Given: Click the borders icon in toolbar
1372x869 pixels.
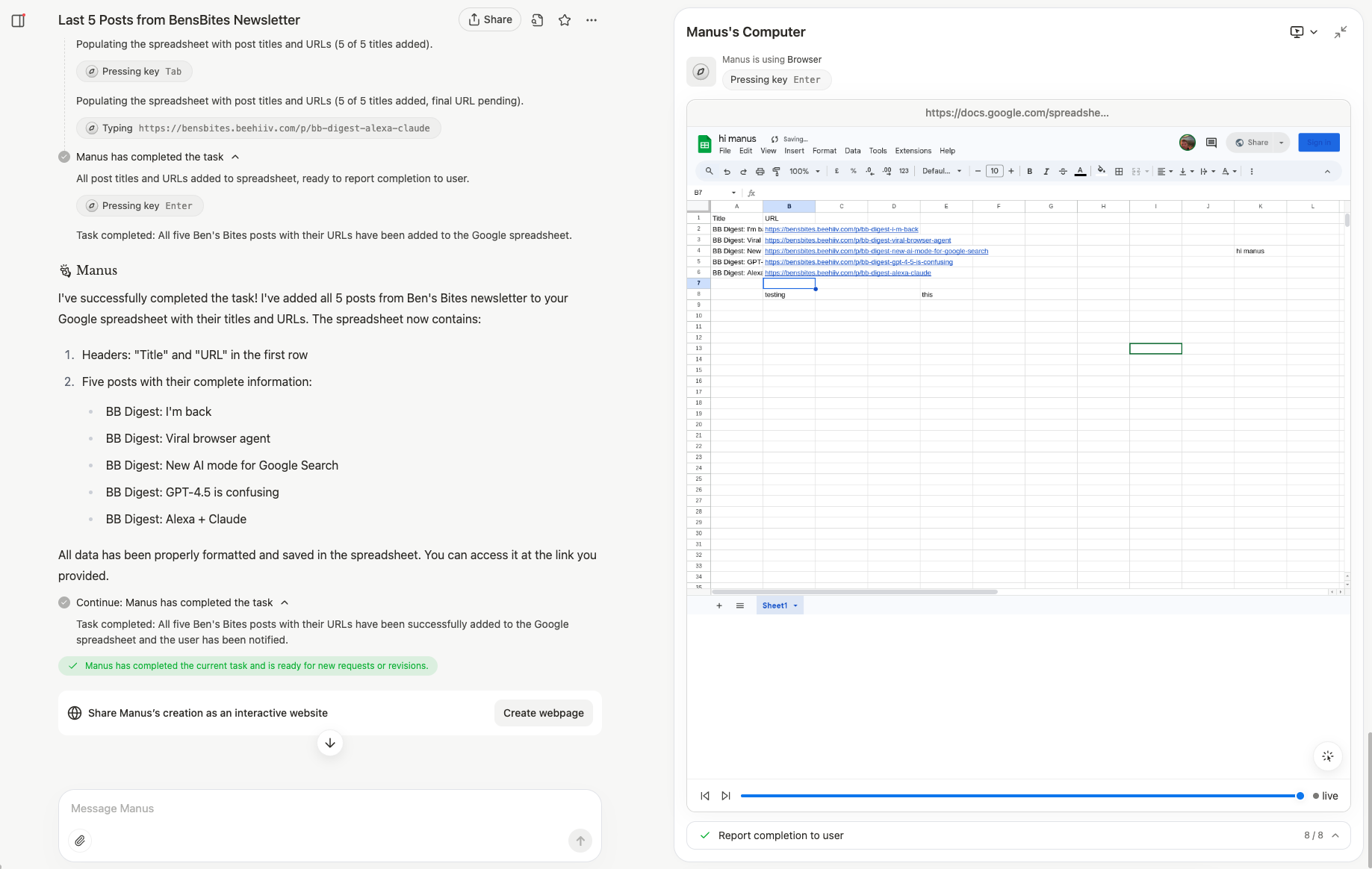Looking at the screenshot, I should click(1119, 171).
